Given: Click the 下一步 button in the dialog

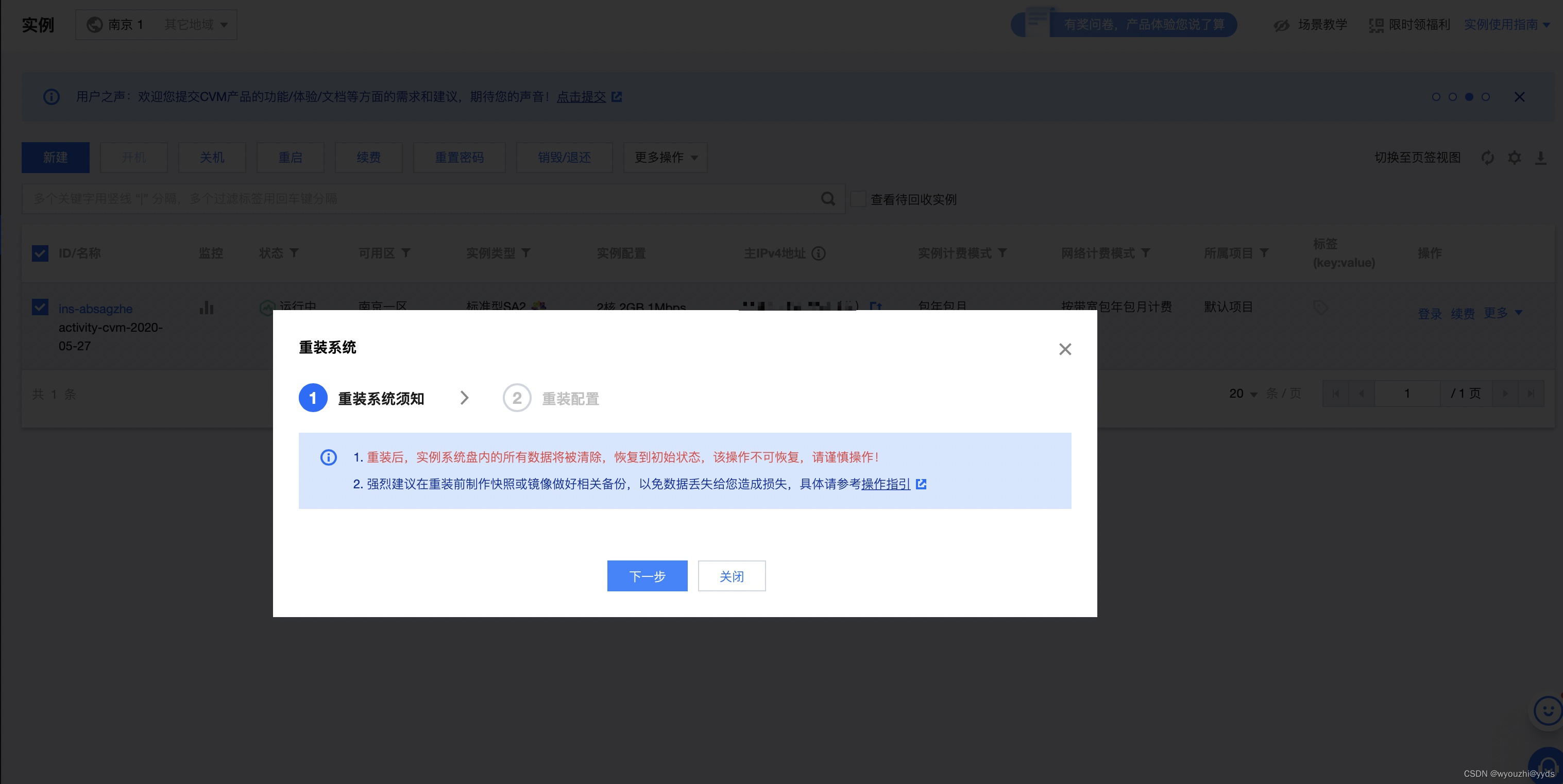Looking at the screenshot, I should (x=647, y=576).
